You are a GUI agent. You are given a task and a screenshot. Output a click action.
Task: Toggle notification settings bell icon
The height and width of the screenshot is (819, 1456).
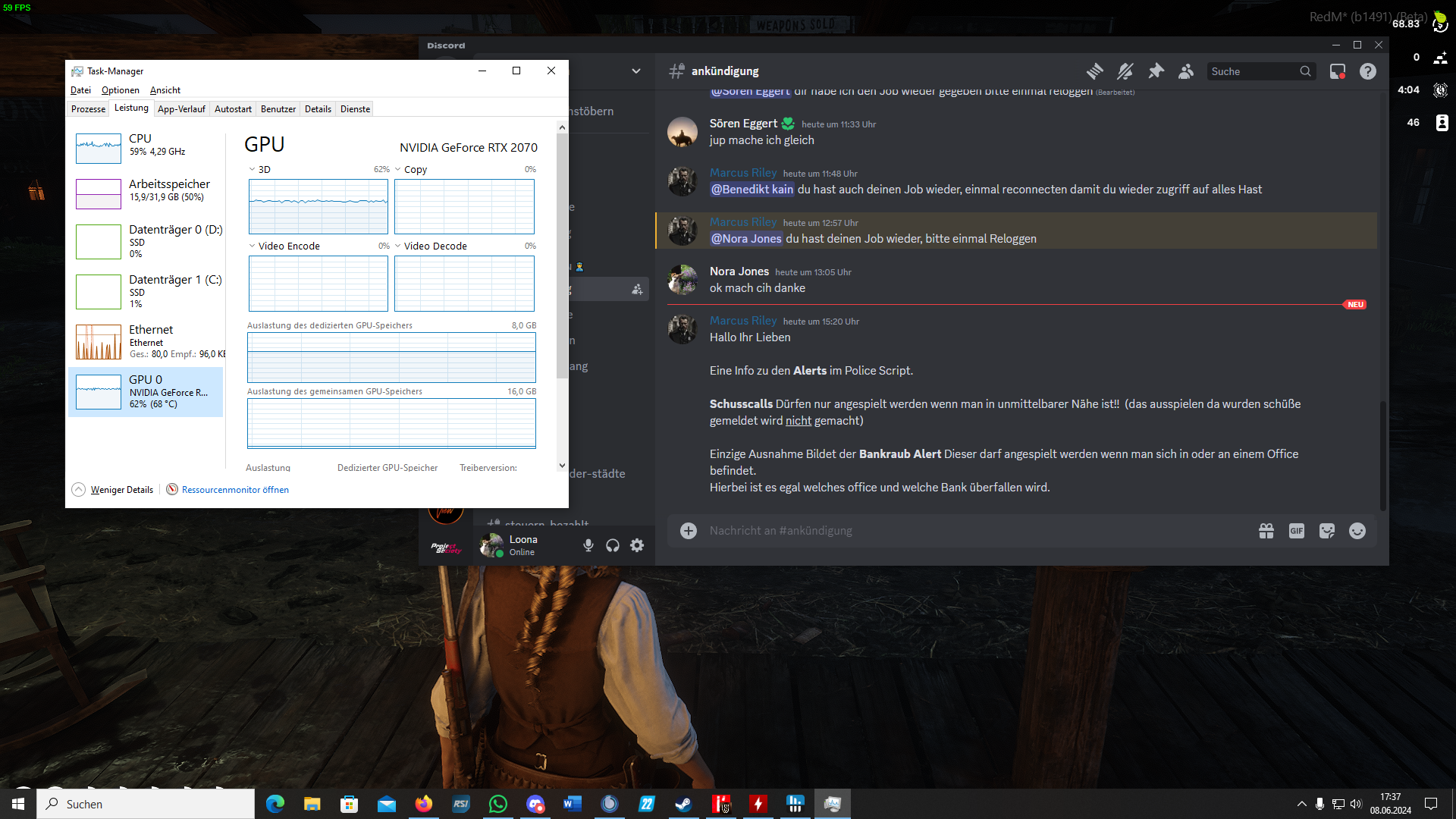point(1125,71)
